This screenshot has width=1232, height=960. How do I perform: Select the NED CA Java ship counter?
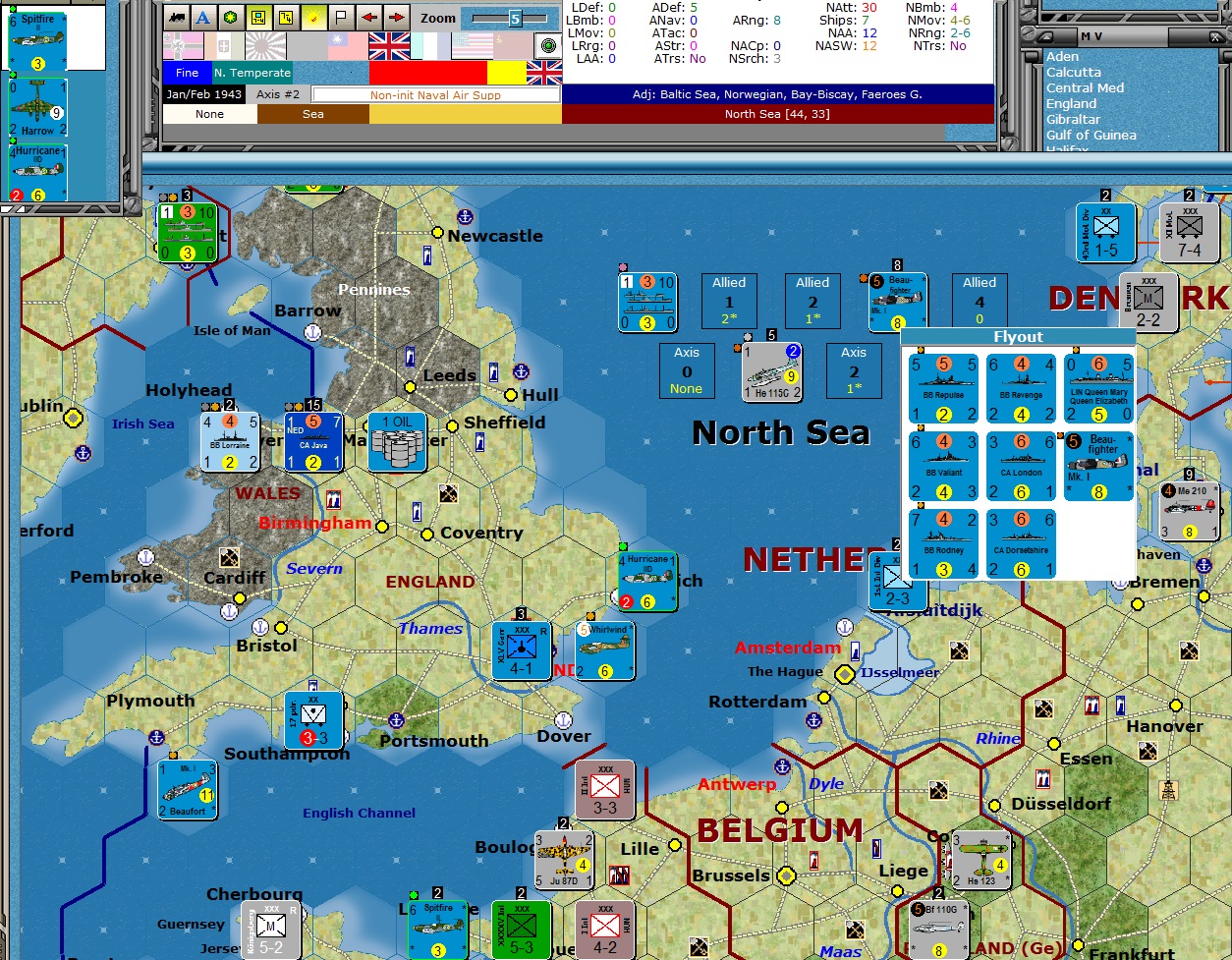coord(313,442)
